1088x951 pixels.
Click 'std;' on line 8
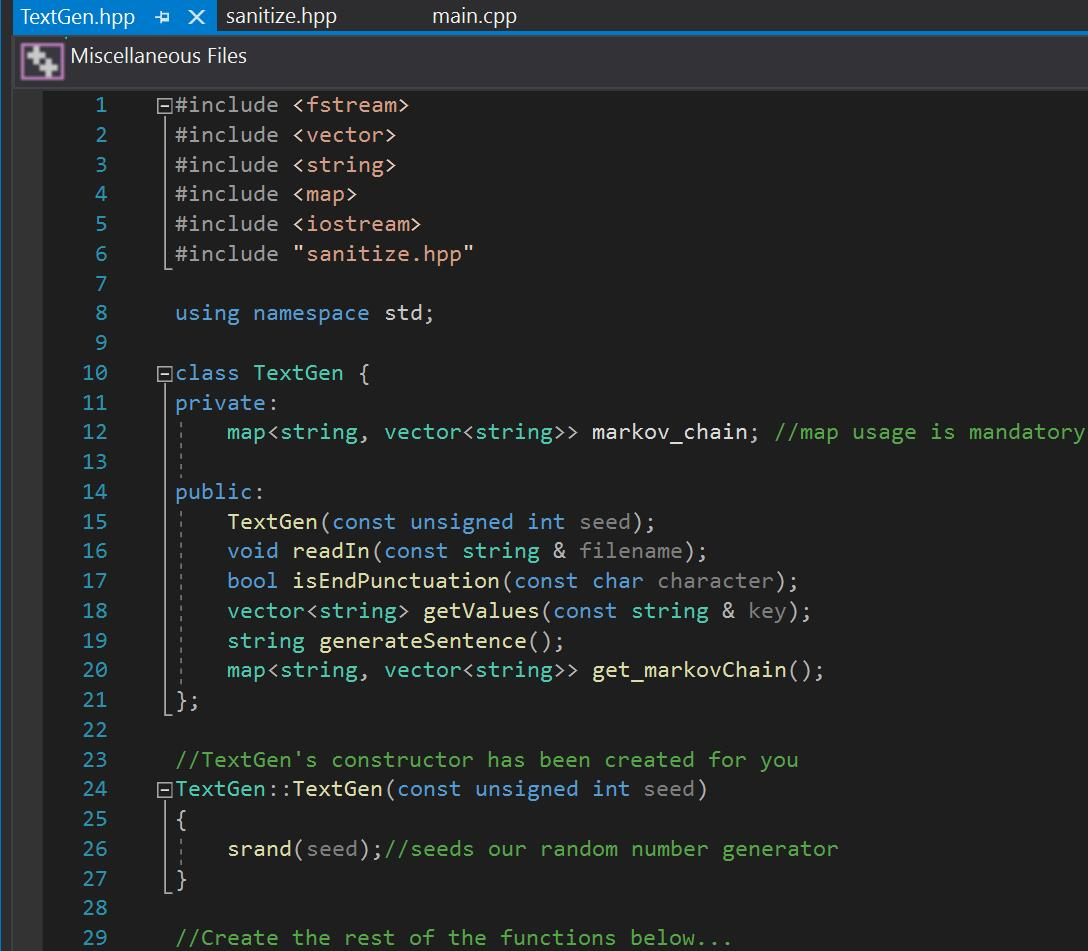coord(409,314)
